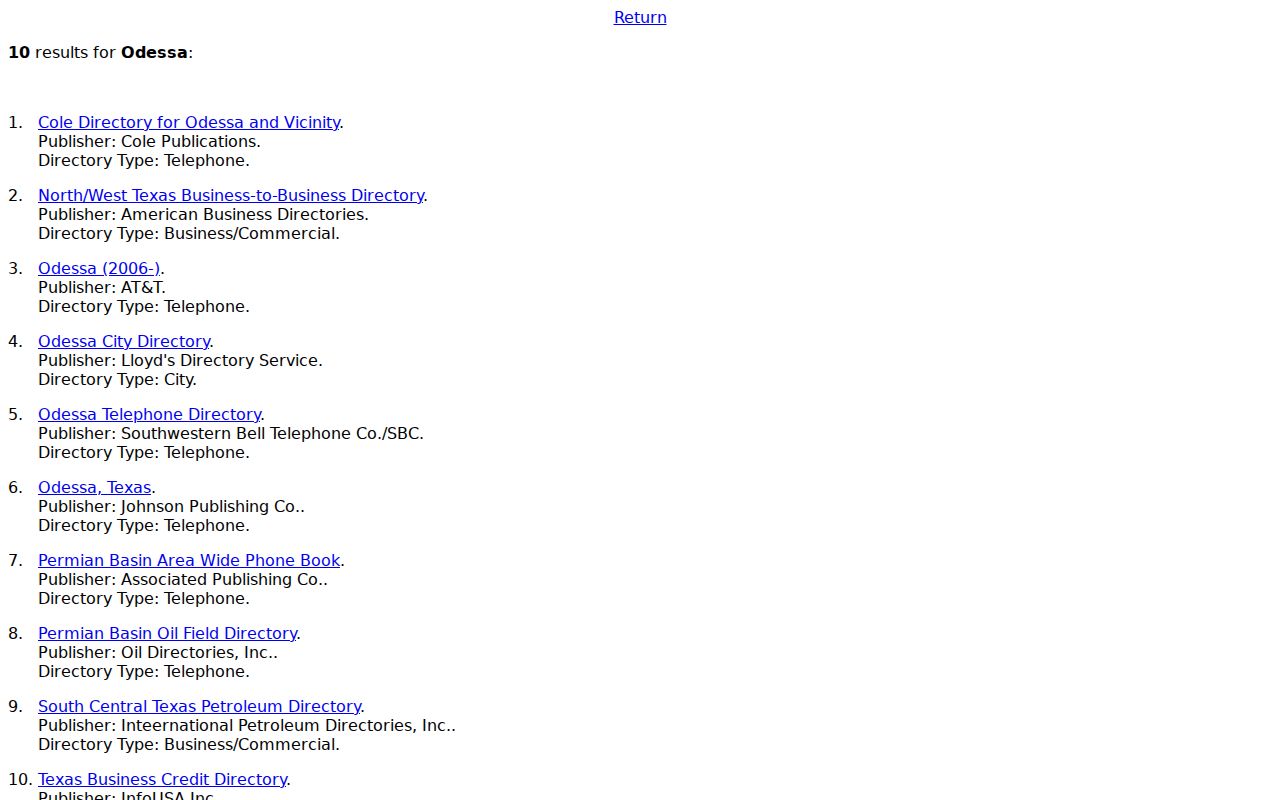Click Directory Type under Odessa, Texas
The height and width of the screenshot is (800, 1280).
144,525
